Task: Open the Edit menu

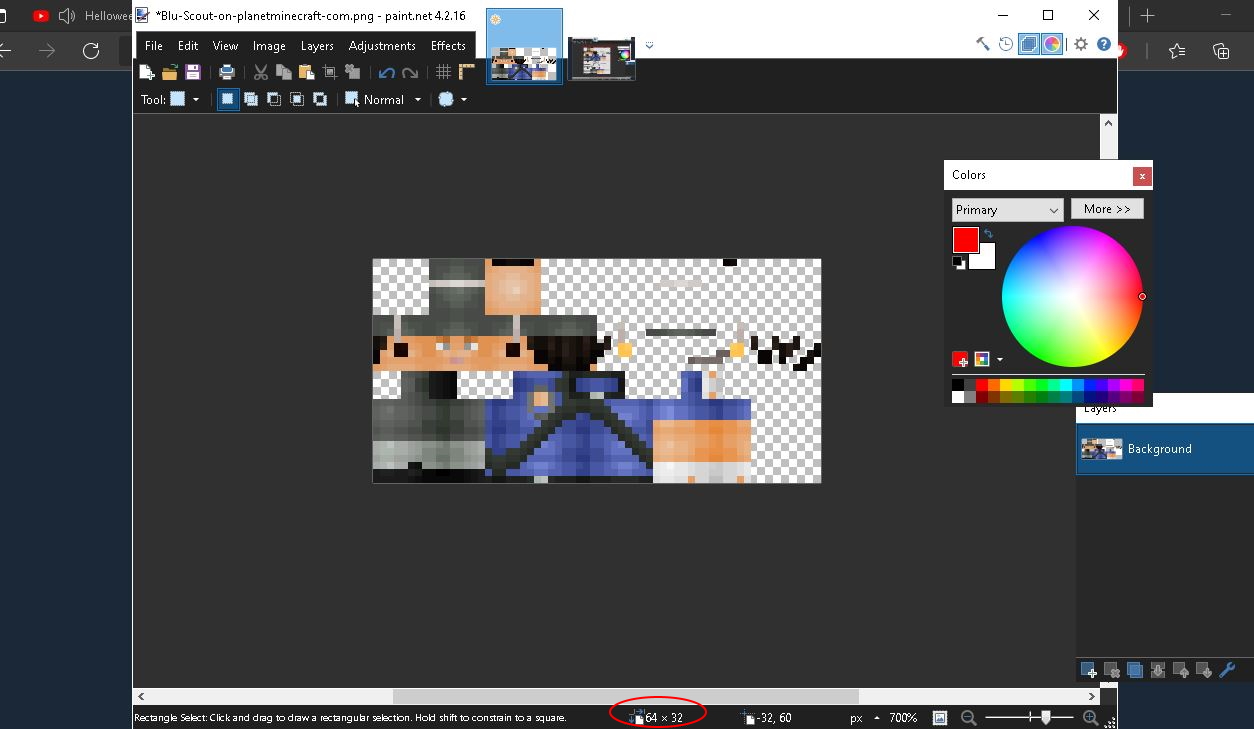Action: [188, 45]
